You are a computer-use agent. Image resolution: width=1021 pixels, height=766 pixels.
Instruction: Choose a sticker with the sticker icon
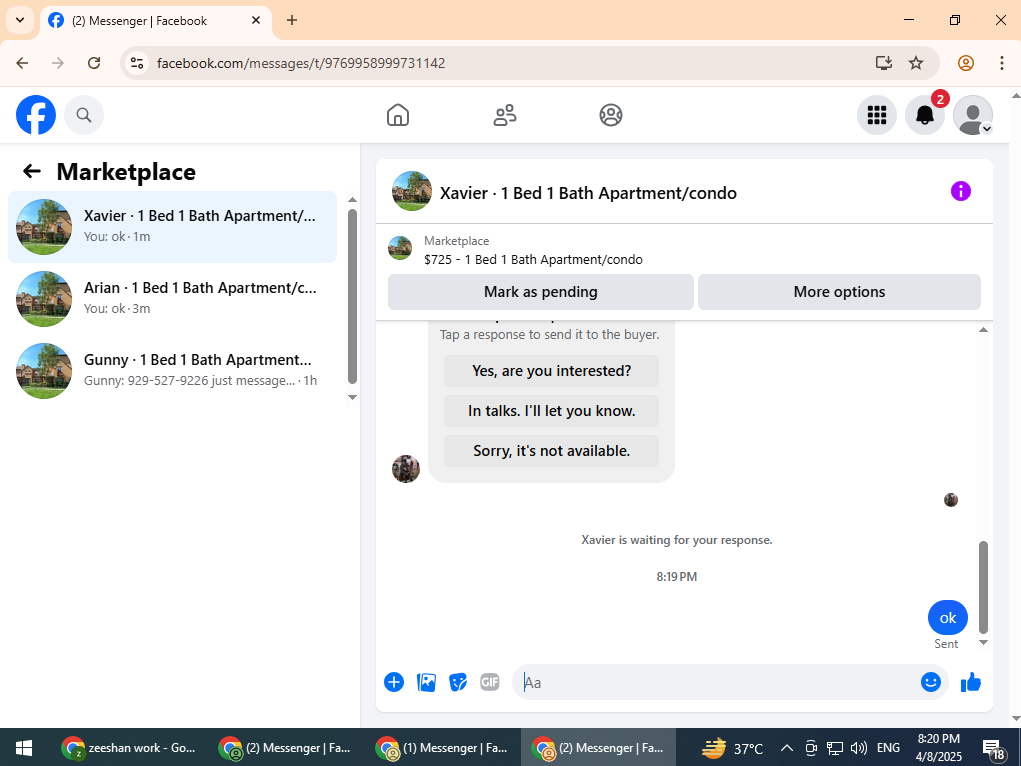click(x=458, y=682)
